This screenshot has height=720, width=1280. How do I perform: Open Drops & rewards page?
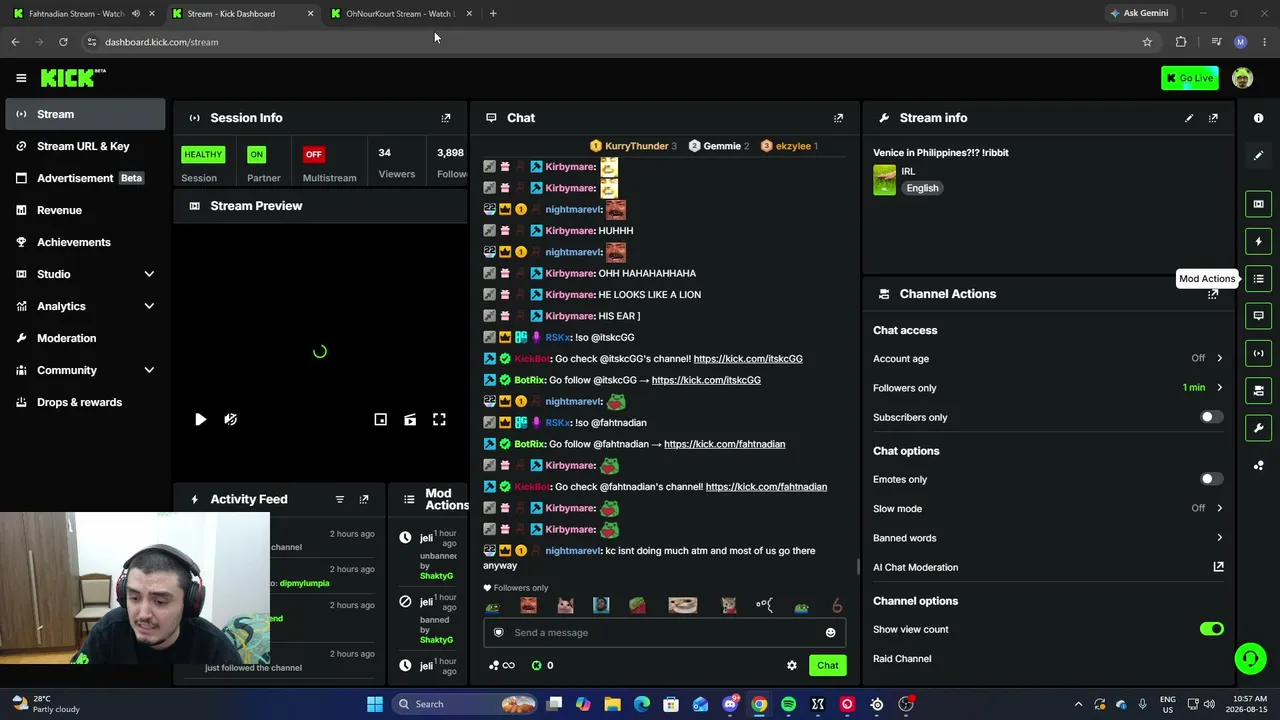[85, 402]
